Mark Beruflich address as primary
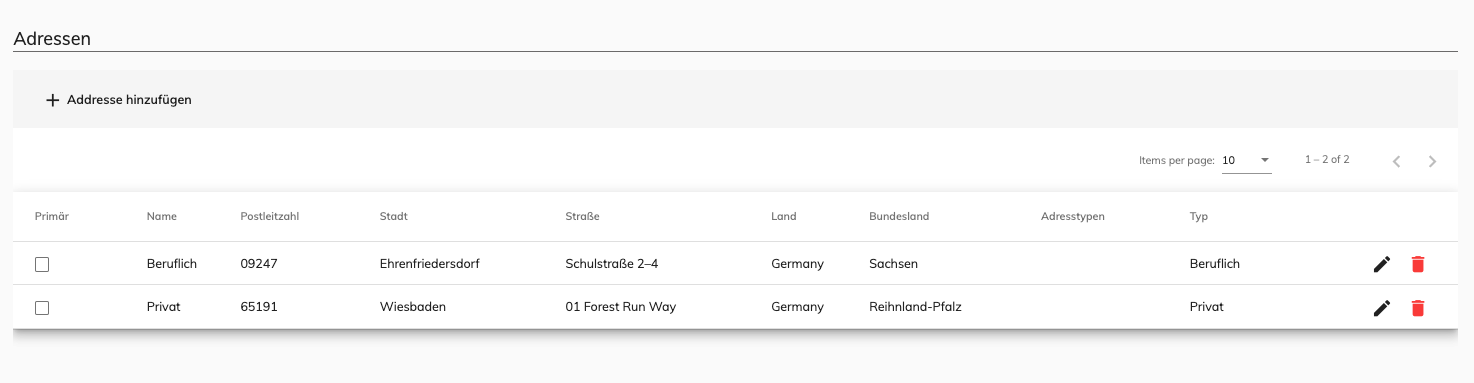The image size is (1474, 383). (42, 264)
